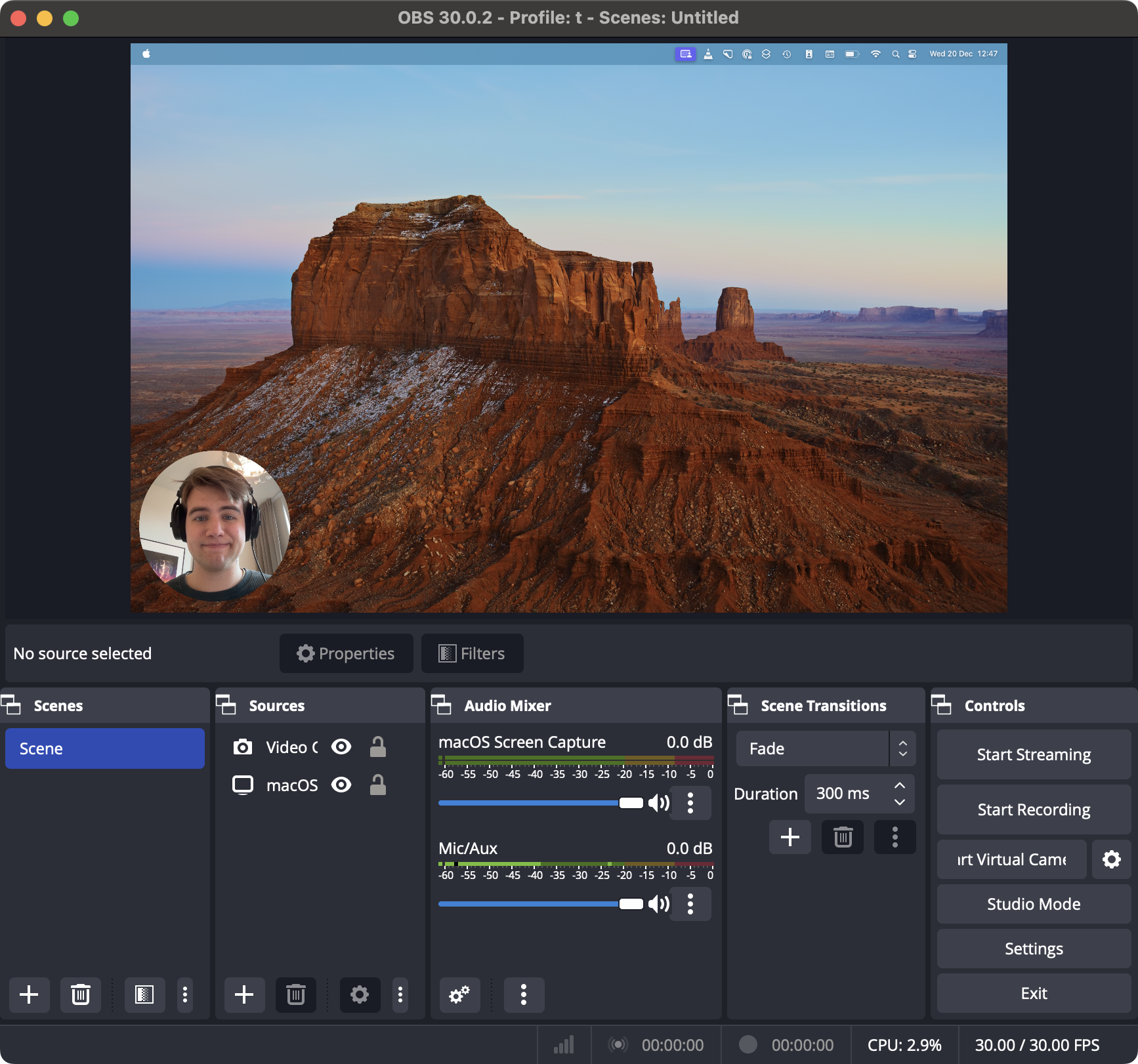Open Advanced Audio Properties gears icon
1138x1064 pixels.
(459, 994)
